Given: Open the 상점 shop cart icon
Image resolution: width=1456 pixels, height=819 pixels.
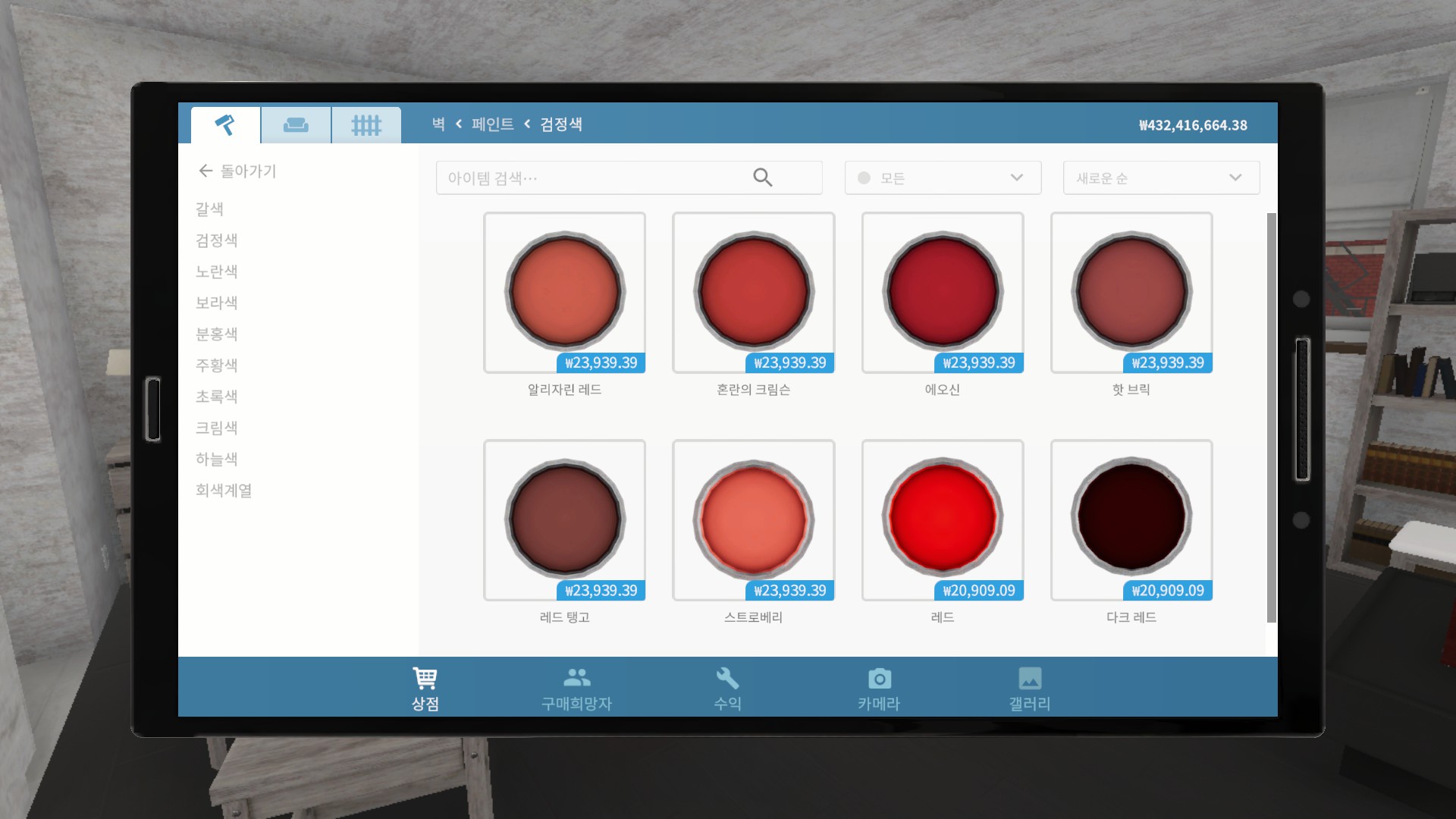Looking at the screenshot, I should [425, 679].
